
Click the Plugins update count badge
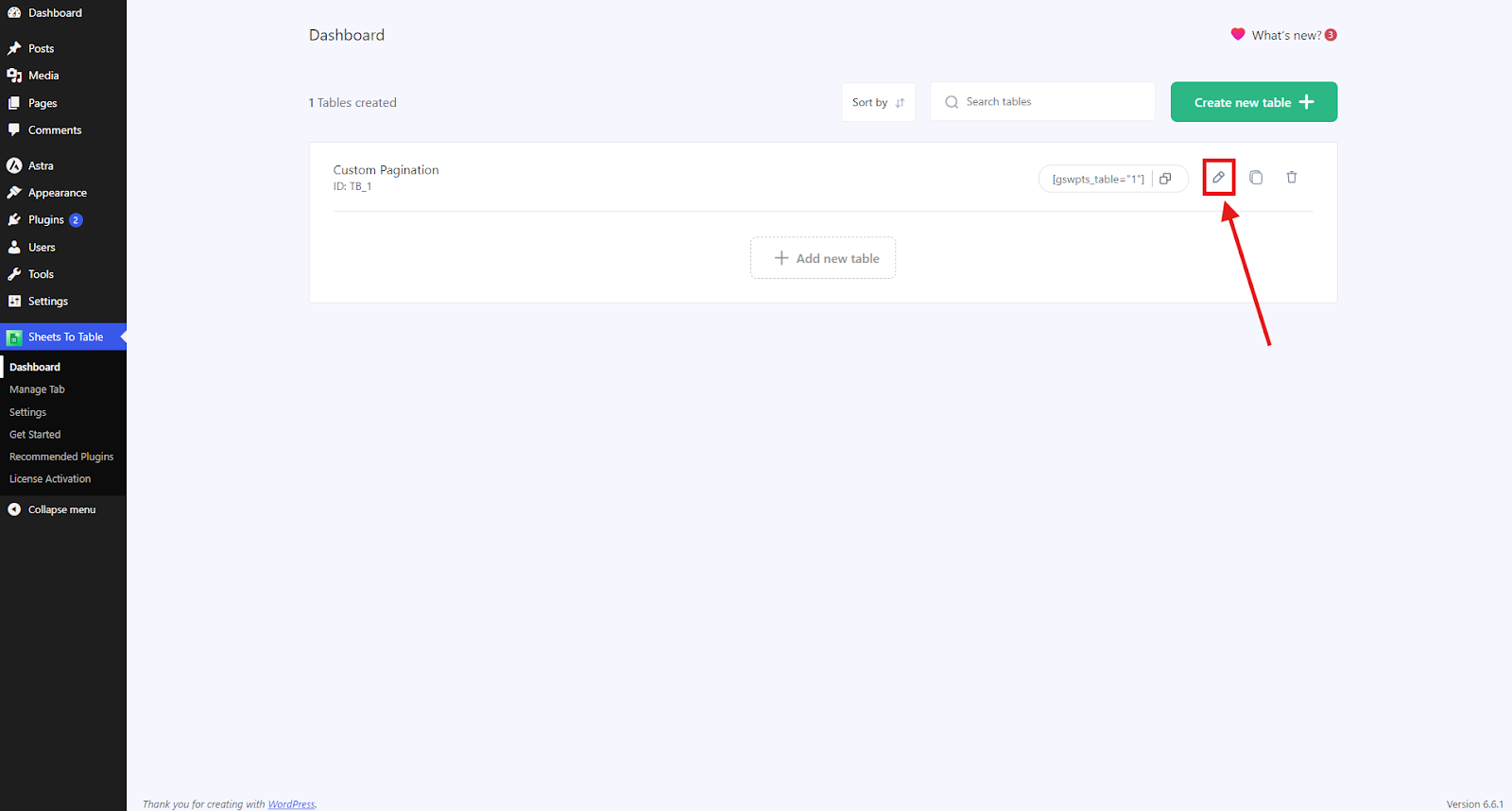[76, 220]
